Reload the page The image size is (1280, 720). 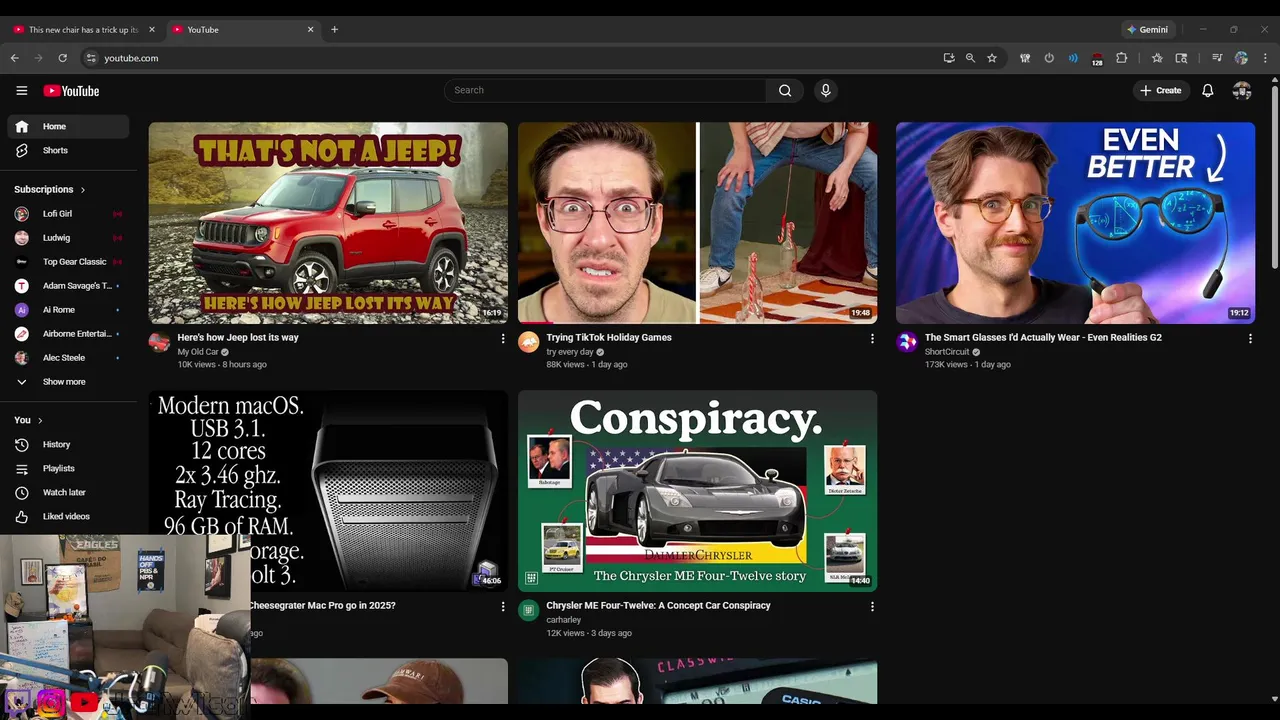point(62,58)
